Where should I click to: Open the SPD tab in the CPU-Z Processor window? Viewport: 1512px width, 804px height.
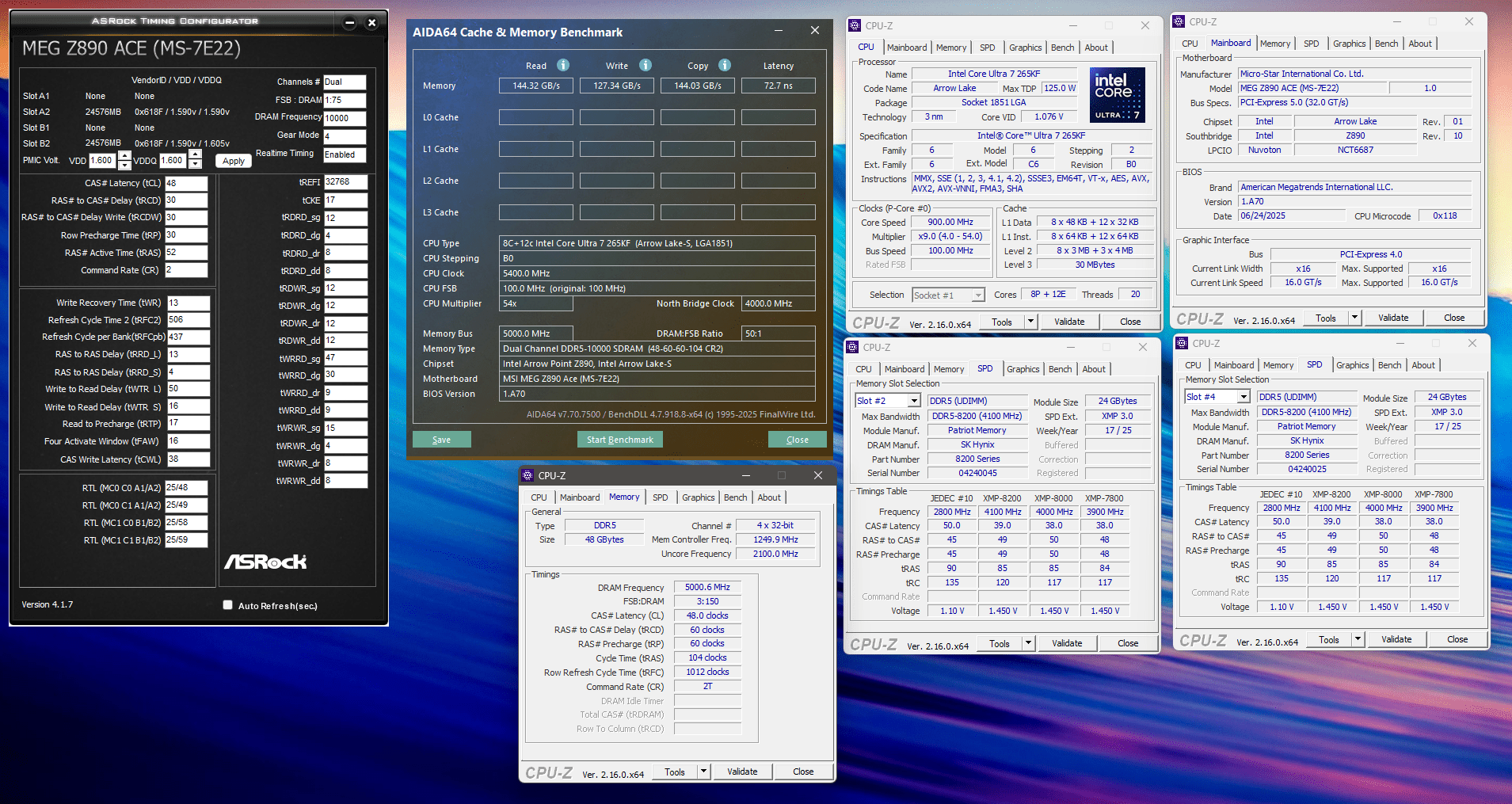click(987, 48)
